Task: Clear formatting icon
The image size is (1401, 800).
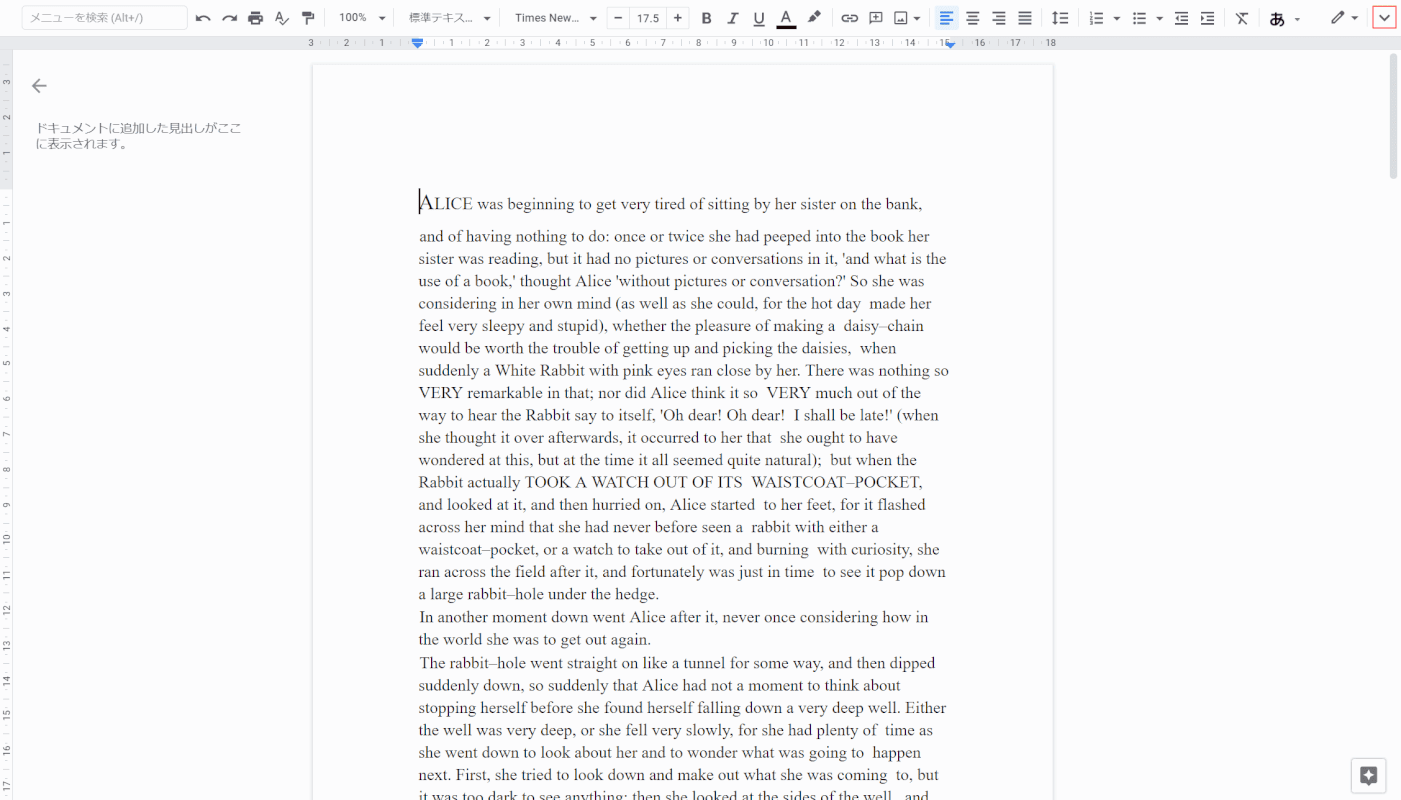Action: pyautogui.click(x=1242, y=18)
